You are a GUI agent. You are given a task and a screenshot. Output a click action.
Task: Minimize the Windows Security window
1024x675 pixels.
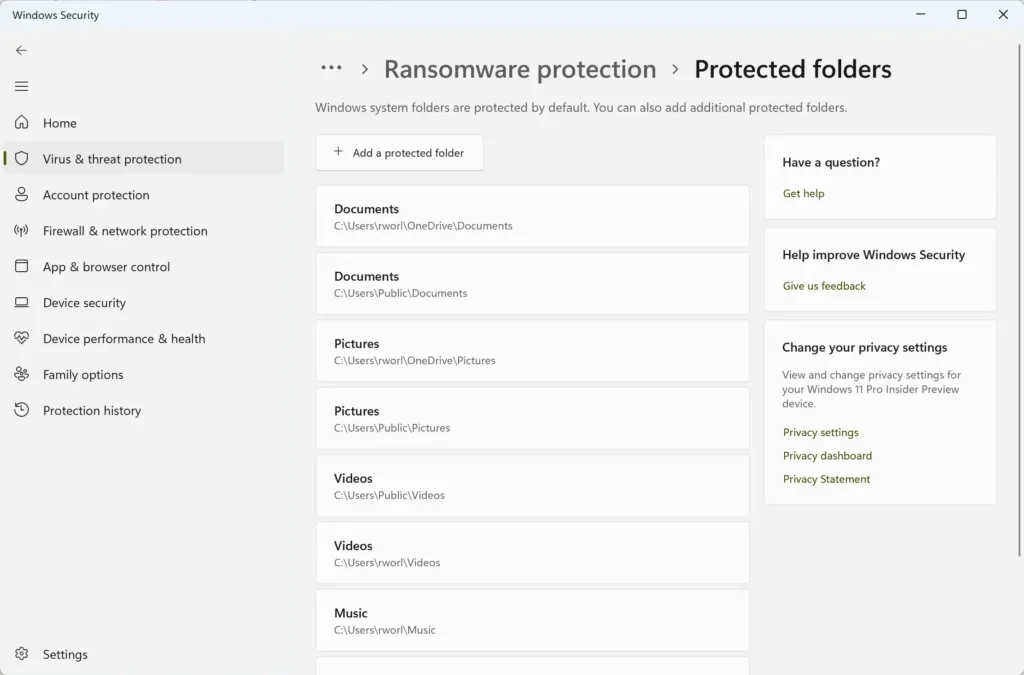tap(921, 14)
